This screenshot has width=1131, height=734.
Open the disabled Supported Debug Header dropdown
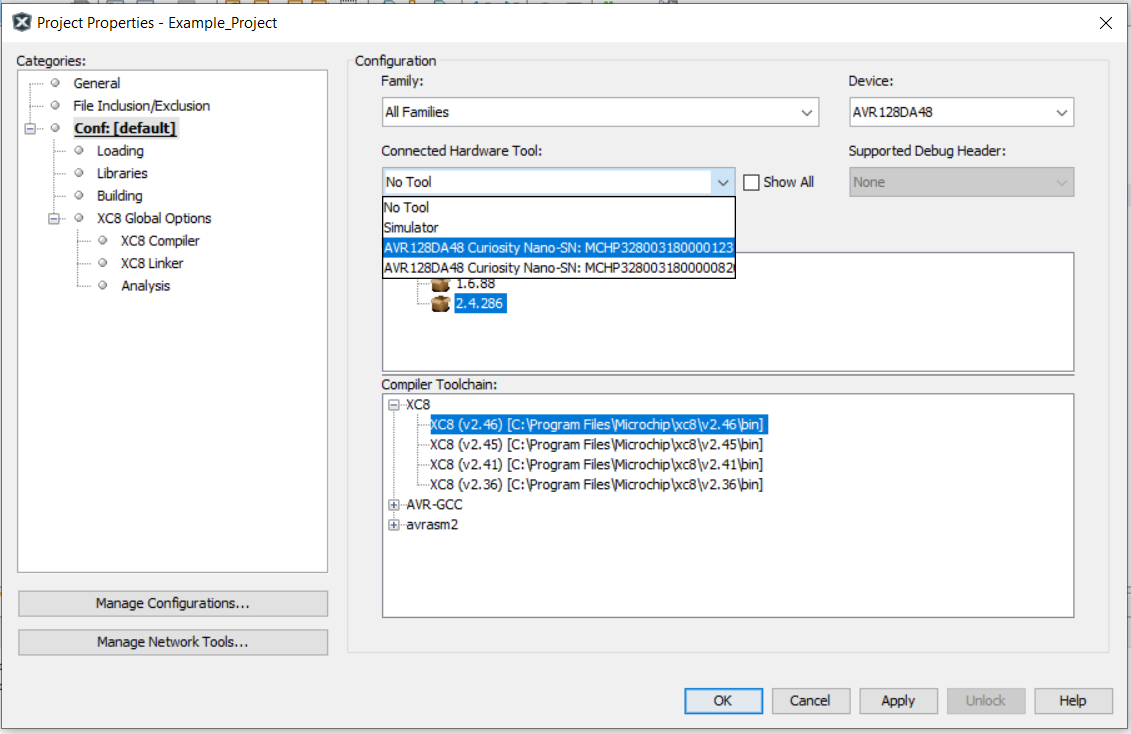click(961, 182)
